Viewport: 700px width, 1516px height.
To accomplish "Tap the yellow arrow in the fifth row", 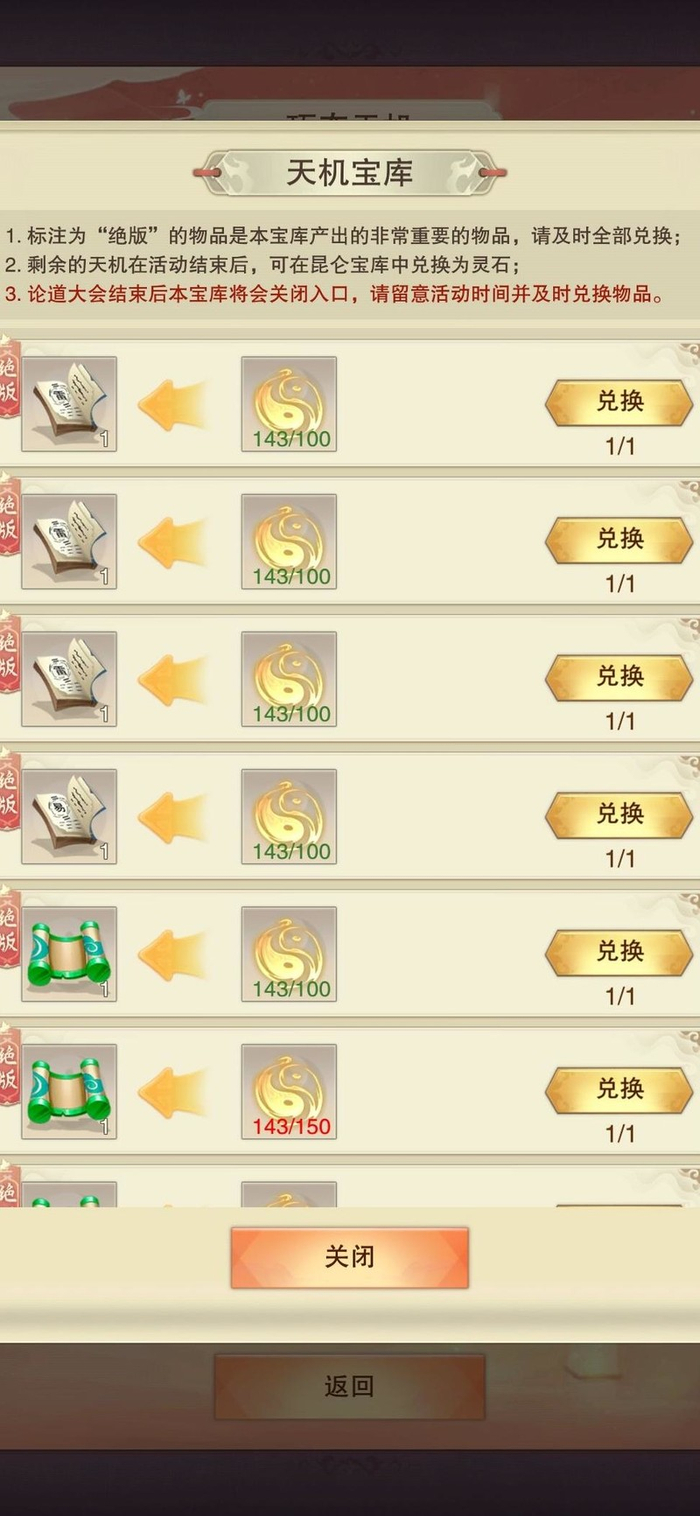I will tap(171, 955).
